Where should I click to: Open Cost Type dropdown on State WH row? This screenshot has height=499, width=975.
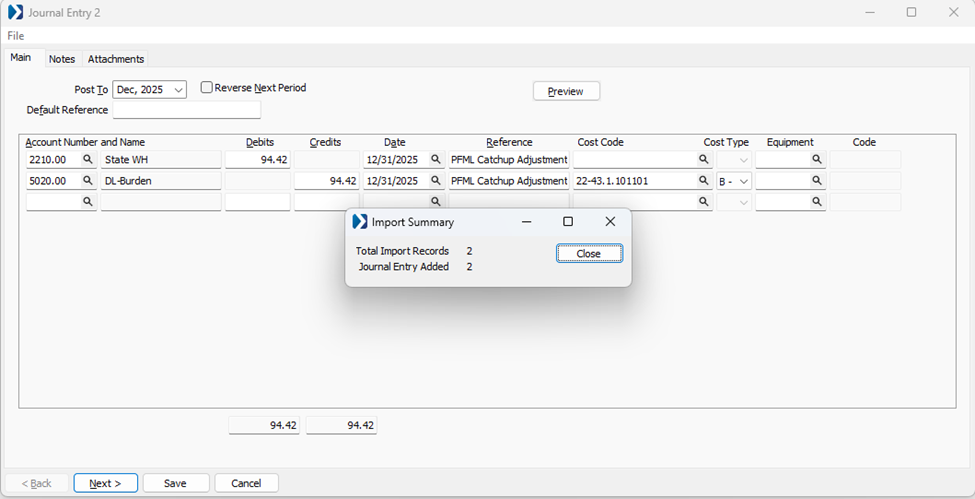tap(743, 160)
